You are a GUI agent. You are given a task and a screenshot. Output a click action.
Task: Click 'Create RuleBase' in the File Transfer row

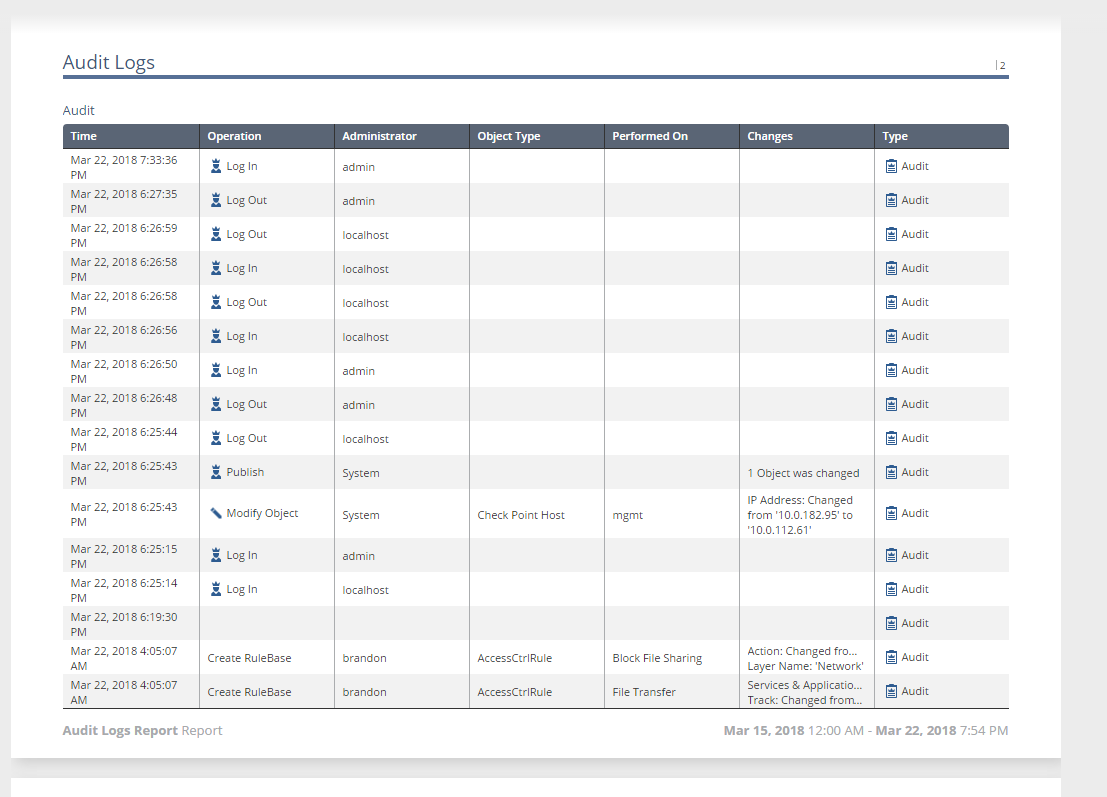[249, 692]
